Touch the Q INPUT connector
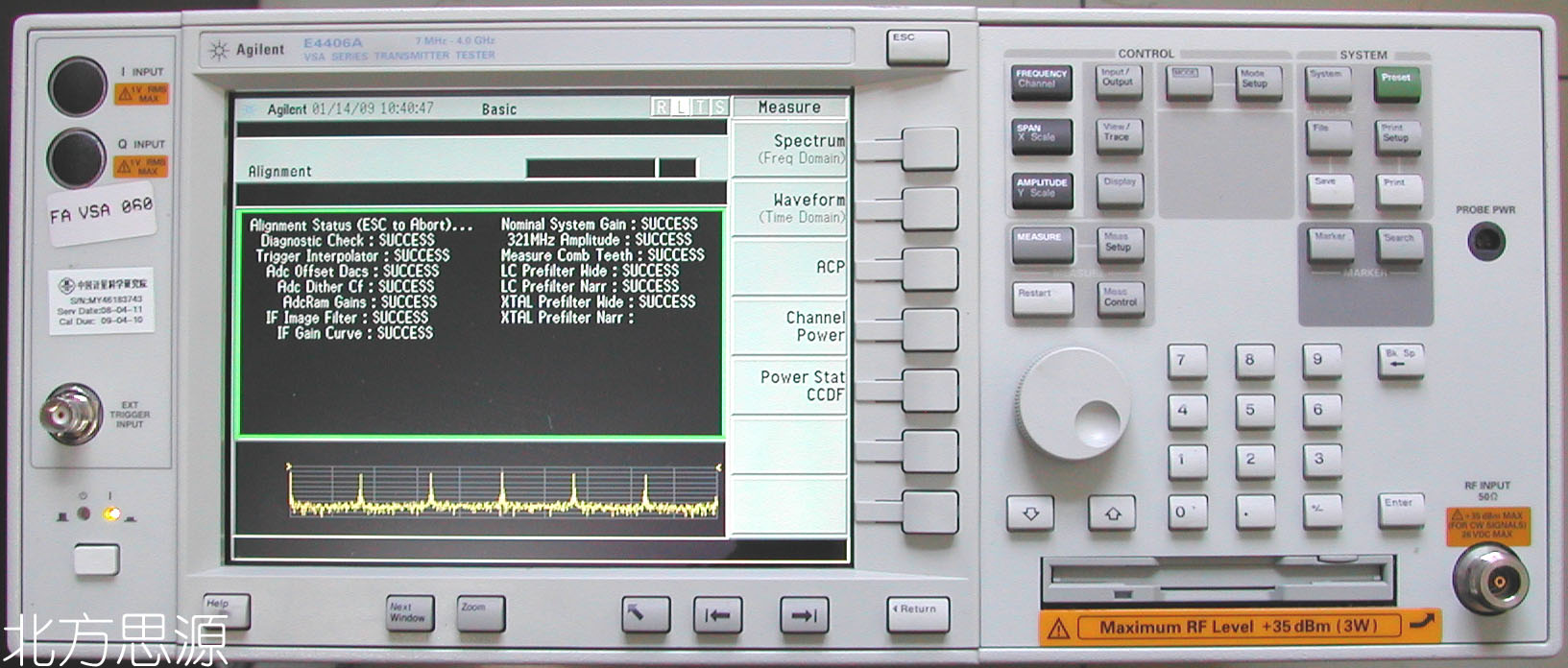 coord(77,158)
